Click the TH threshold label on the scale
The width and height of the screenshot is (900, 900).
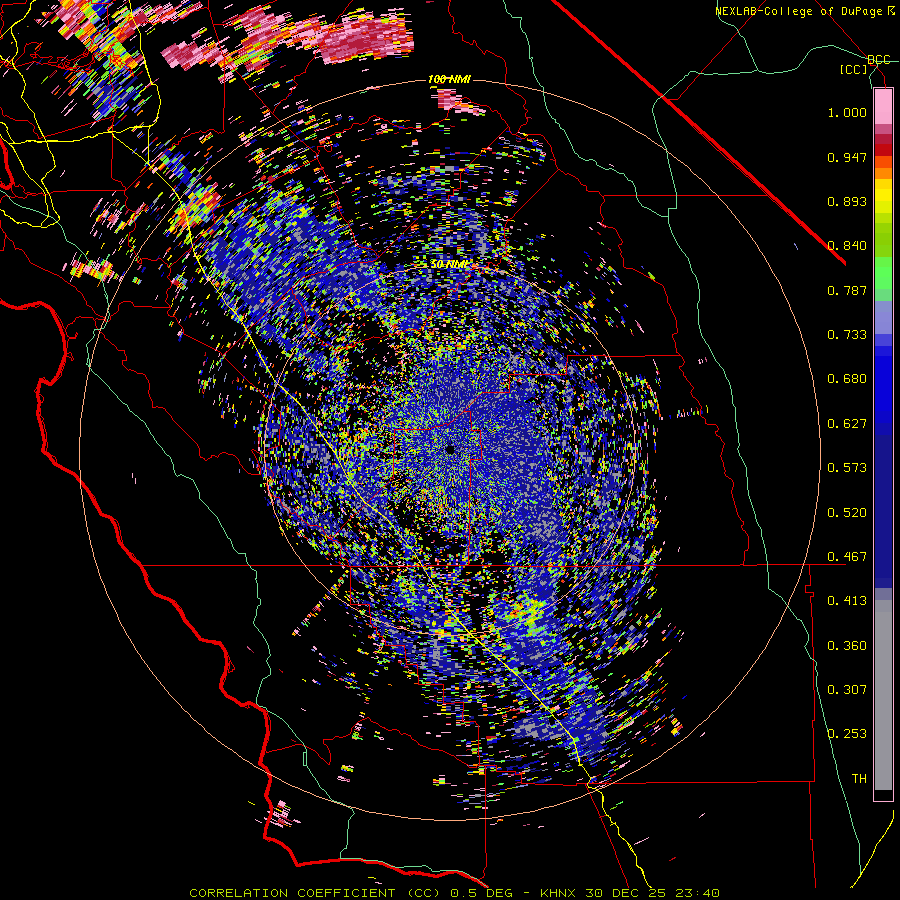click(859, 779)
